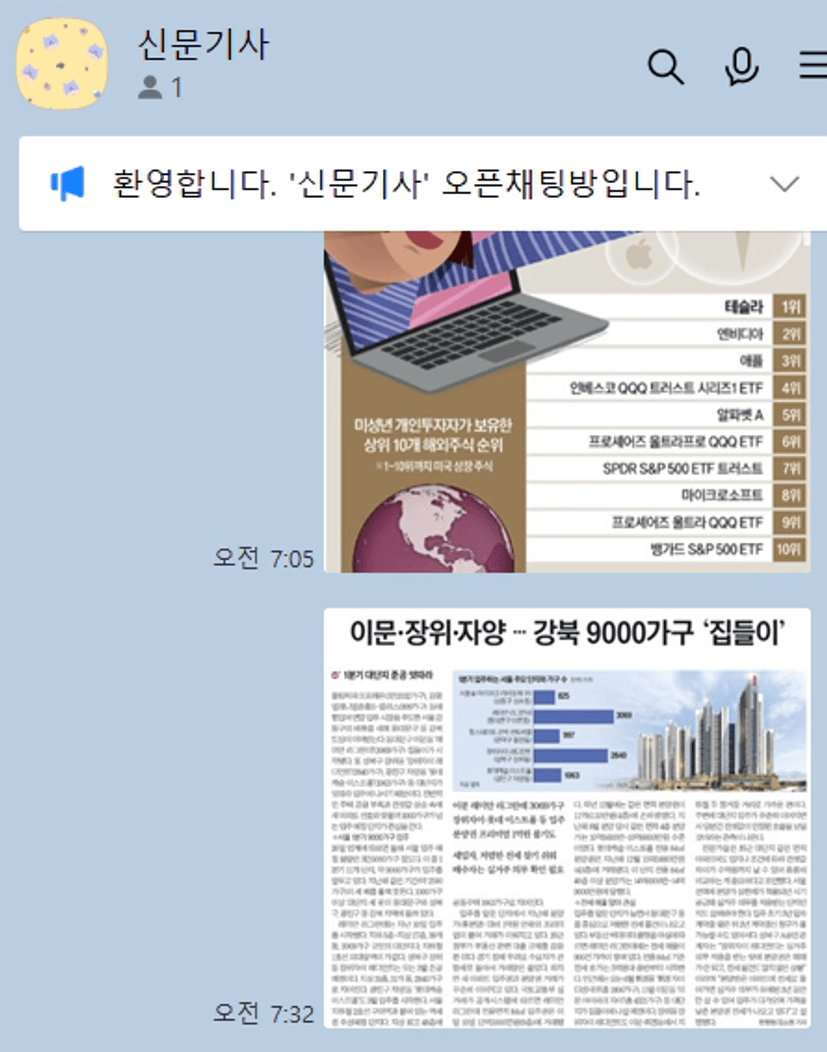Image resolution: width=827 pixels, height=1052 pixels.
Task: Click the headline '이문·장위·자양 … 강북 9000가구 집들이'
Action: (567, 633)
